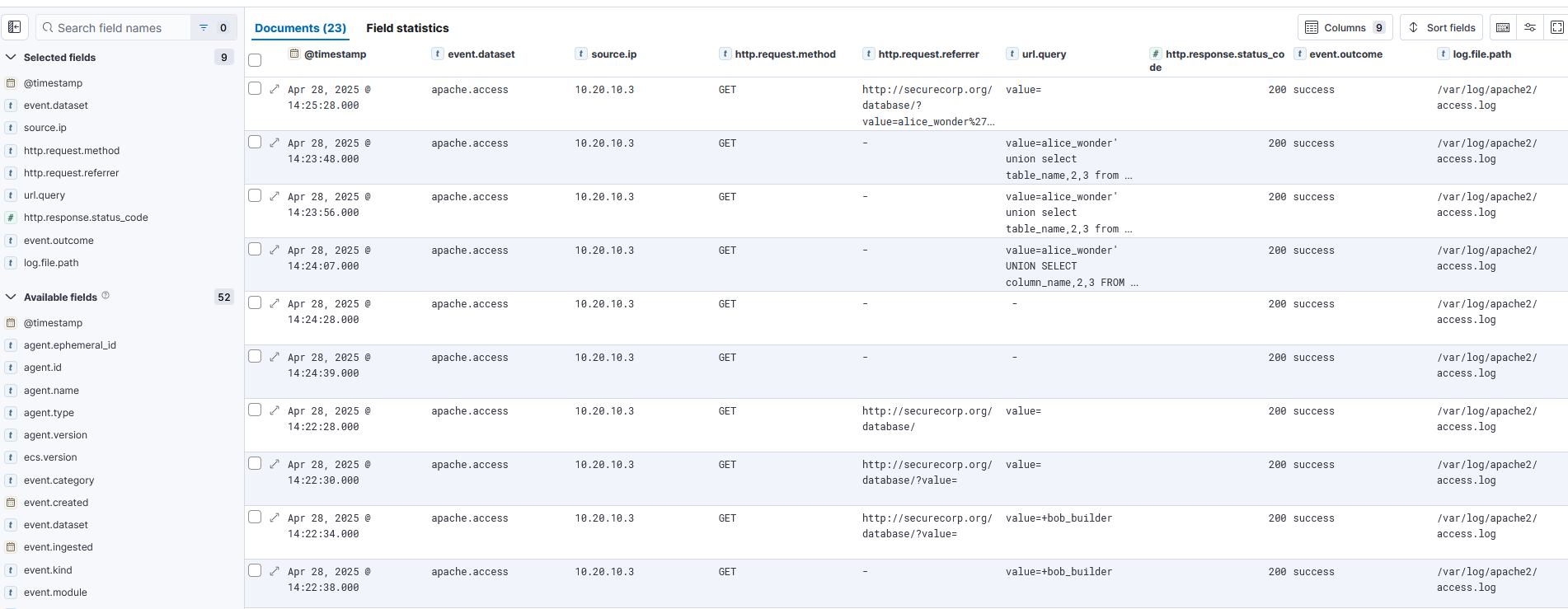Focus the Search field names input

(x=115, y=28)
